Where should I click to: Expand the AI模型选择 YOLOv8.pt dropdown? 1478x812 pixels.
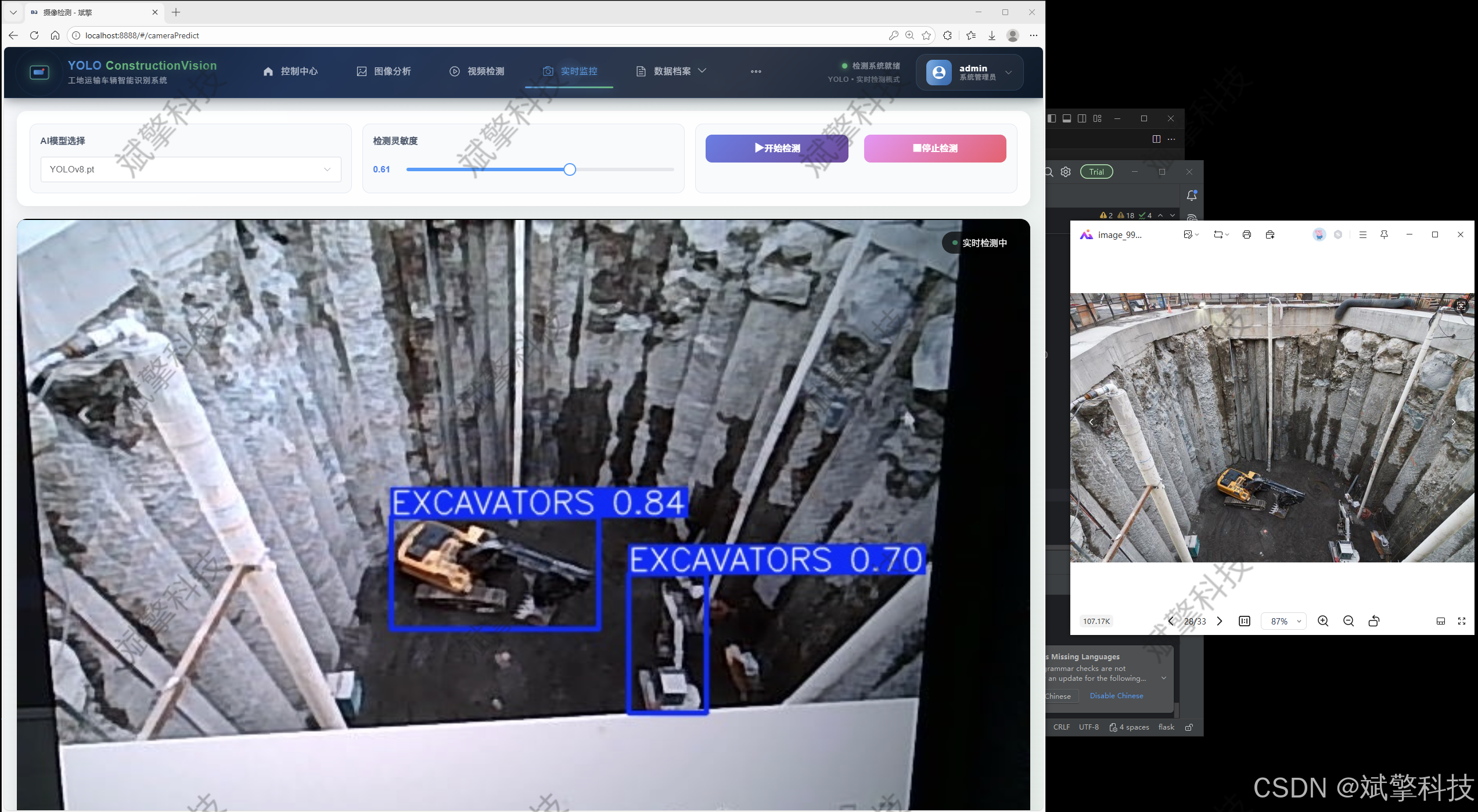click(x=190, y=169)
